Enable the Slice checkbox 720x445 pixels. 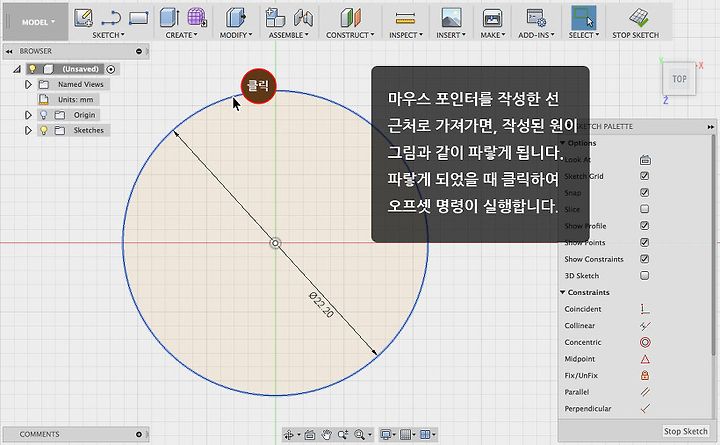(x=645, y=209)
